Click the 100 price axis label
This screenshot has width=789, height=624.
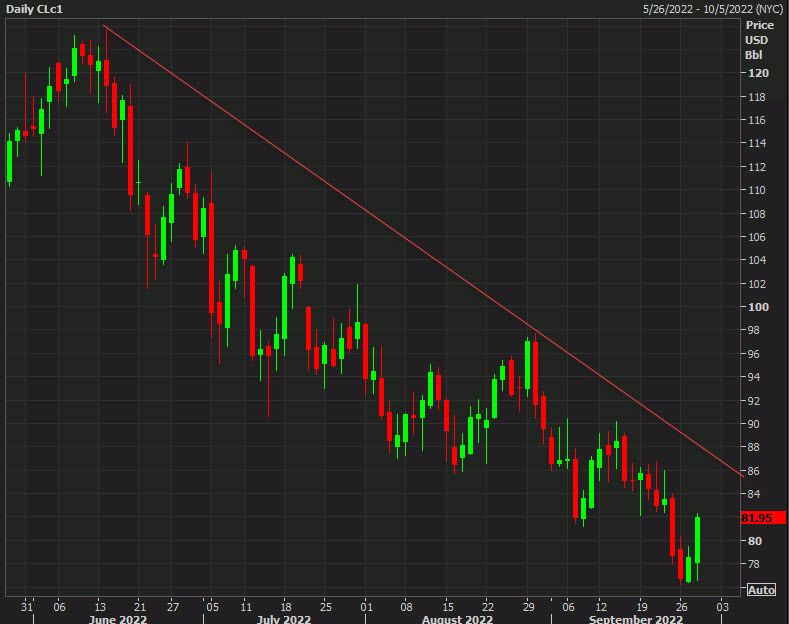pos(757,307)
